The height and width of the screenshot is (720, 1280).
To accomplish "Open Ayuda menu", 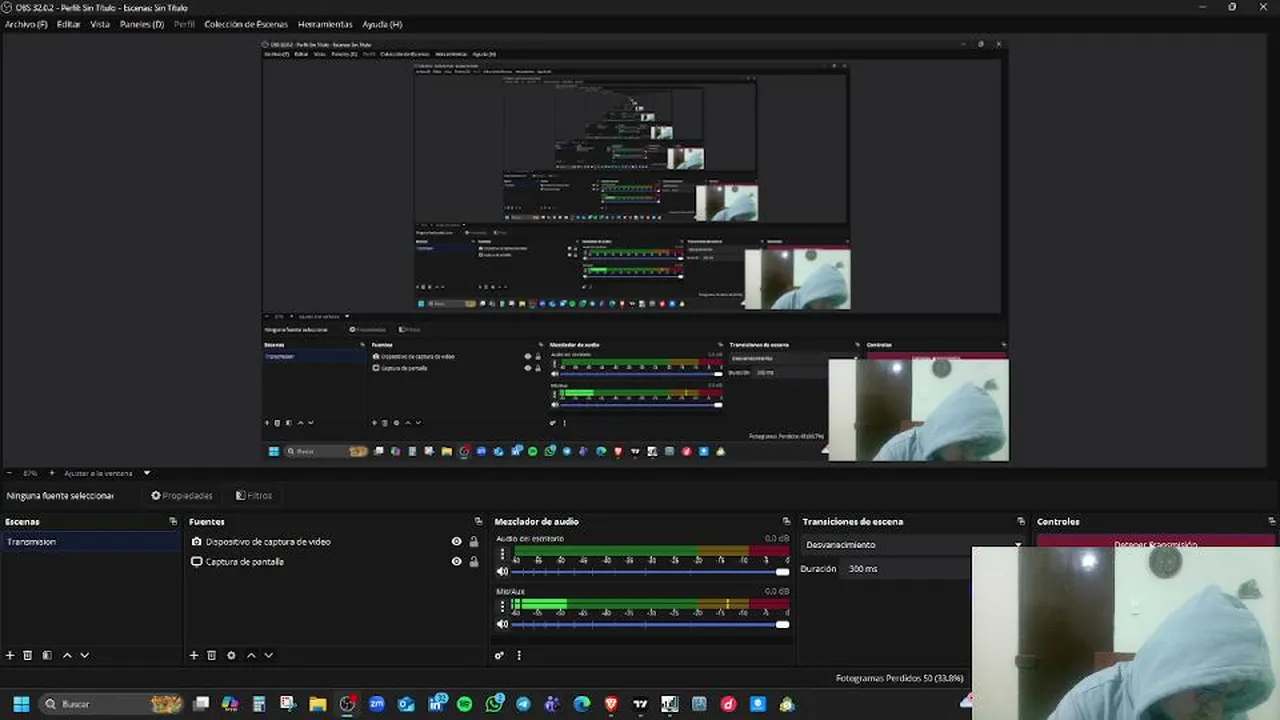I will (x=382, y=24).
